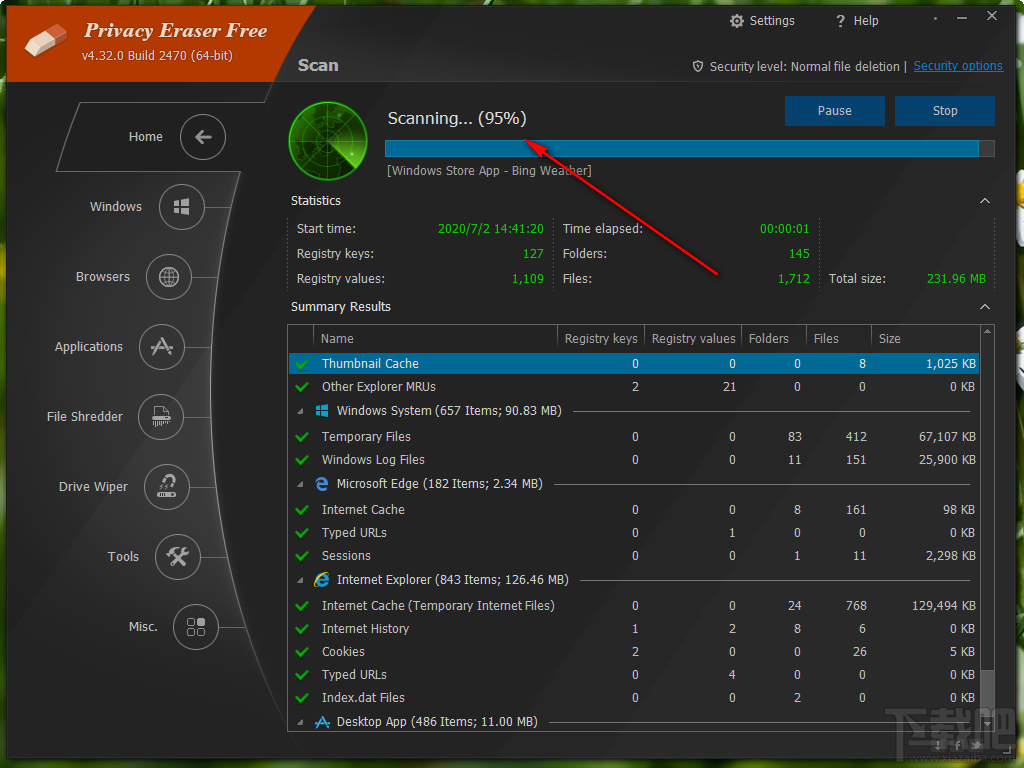Open the Drive Wiper icon
The height and width of the screenshot is (768, 1024).
(x=167, y=487)
